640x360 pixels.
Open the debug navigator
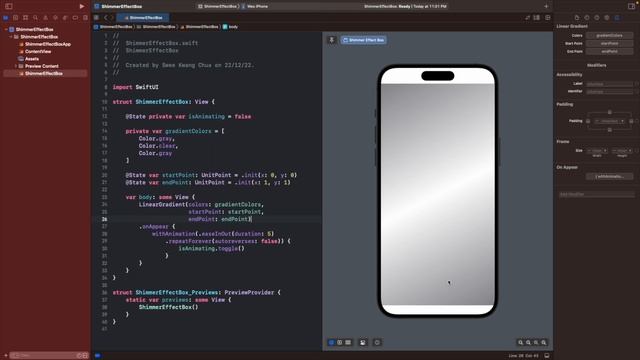(x=65, y=18)
